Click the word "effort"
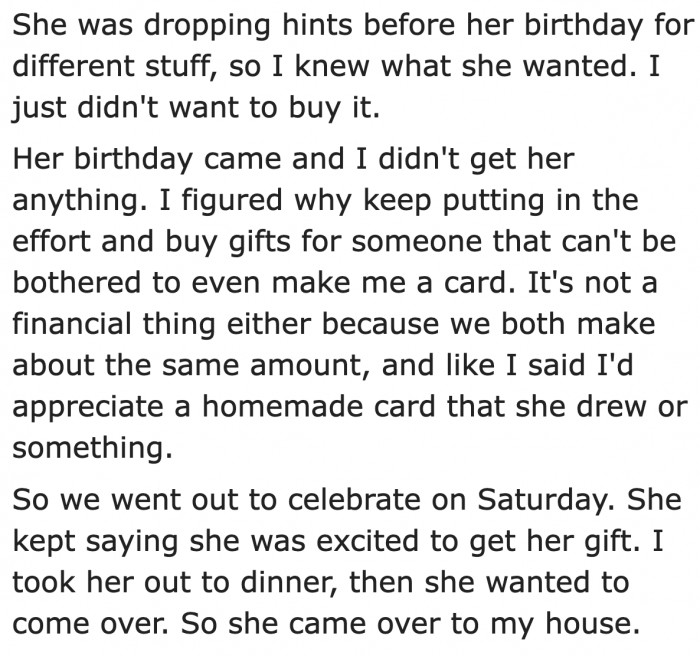The width and height of the screenshot is (700, 656). (x=52, y=241)
